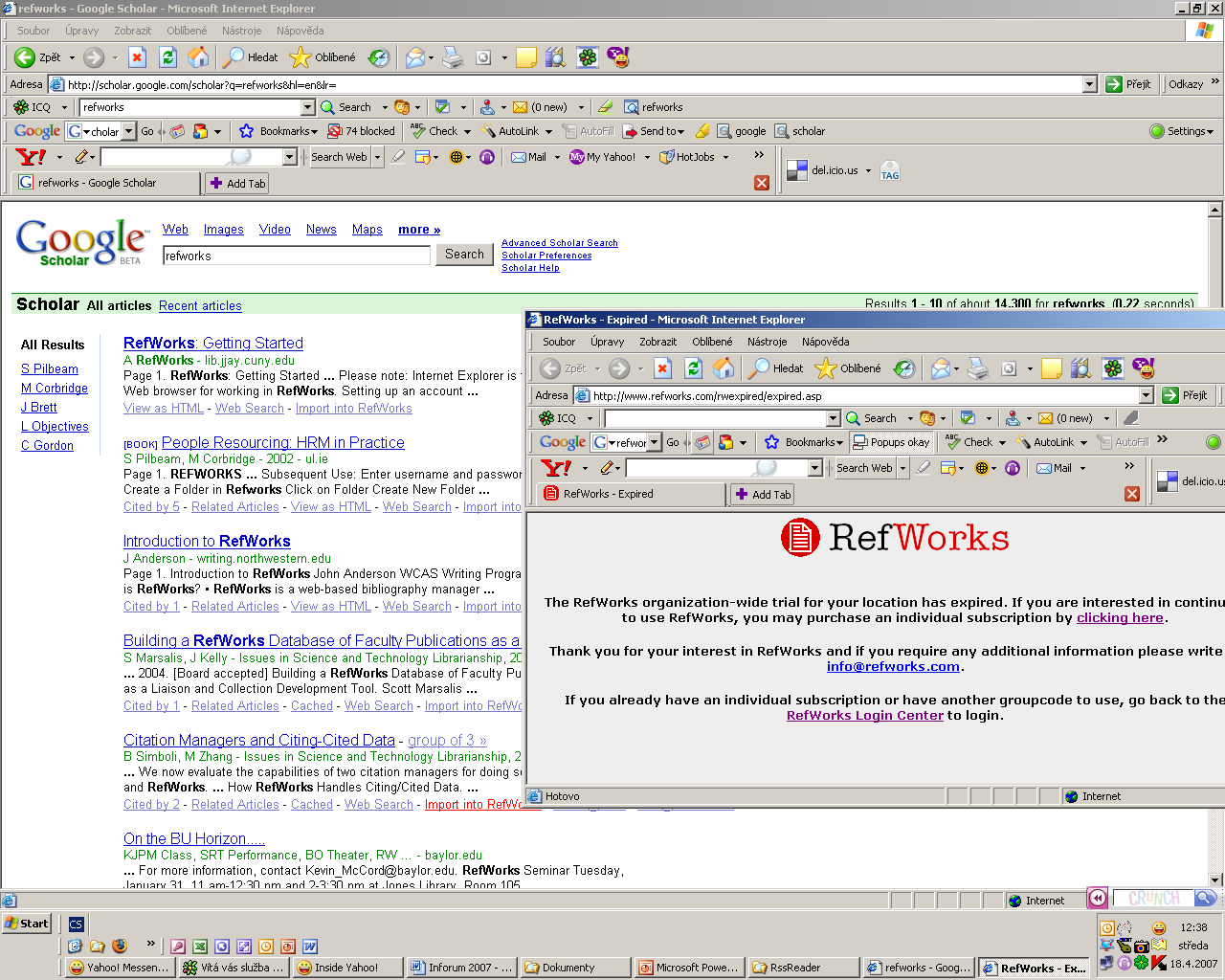Expand address dropdown in RefWorks Expired window
The image size is (1225, 980).
(x=1147, y=395)
